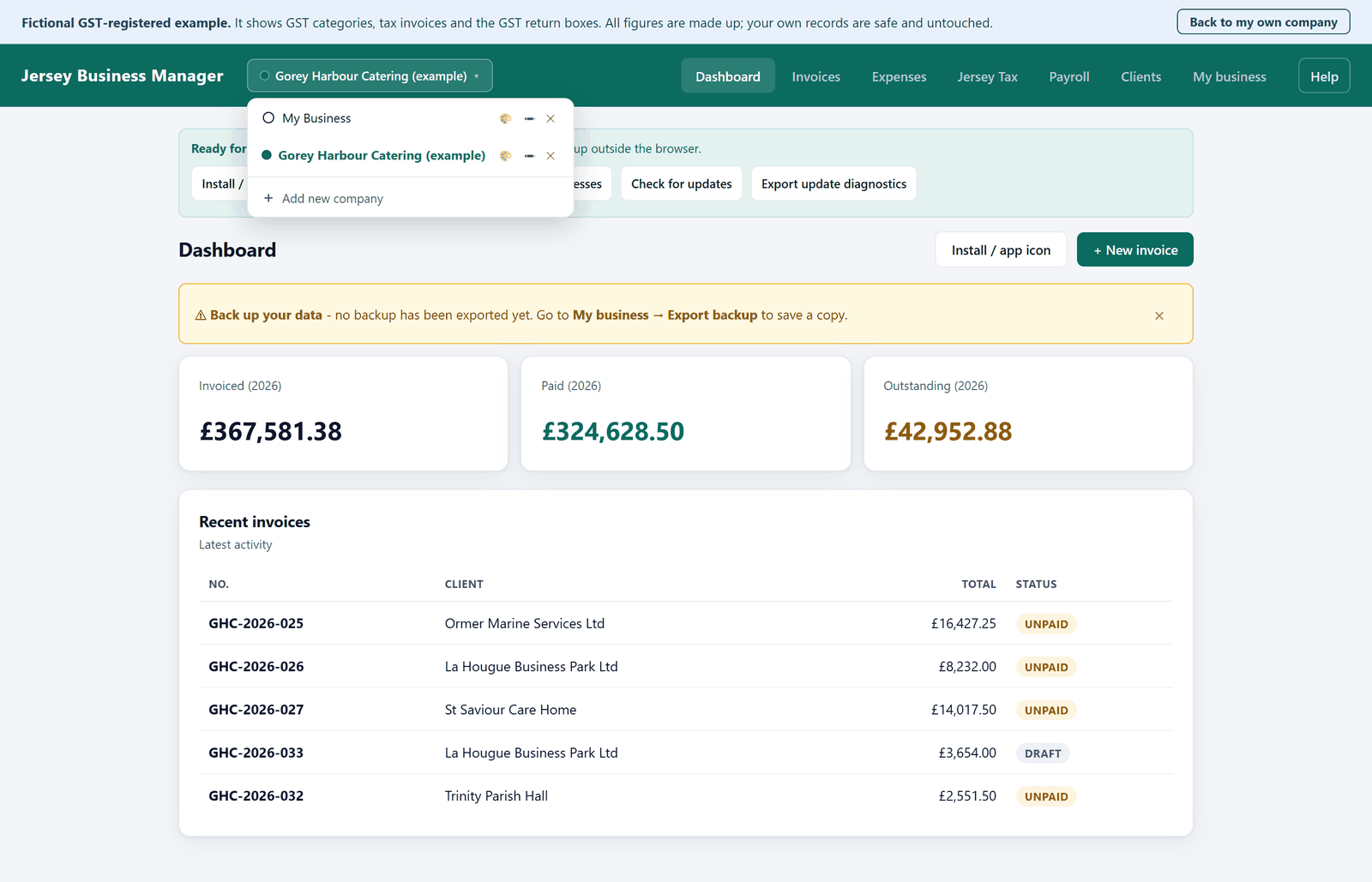Image resolution: width=1372 pixels, height=882 pixels.
Task: Click the £16,427.25 total amount
Action: pyautogui.click(x=964, y=623)
